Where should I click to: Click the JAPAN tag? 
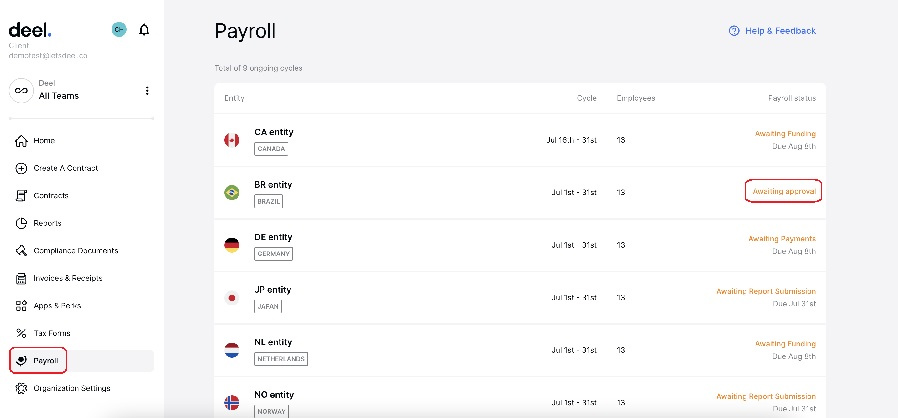(268, 307)
